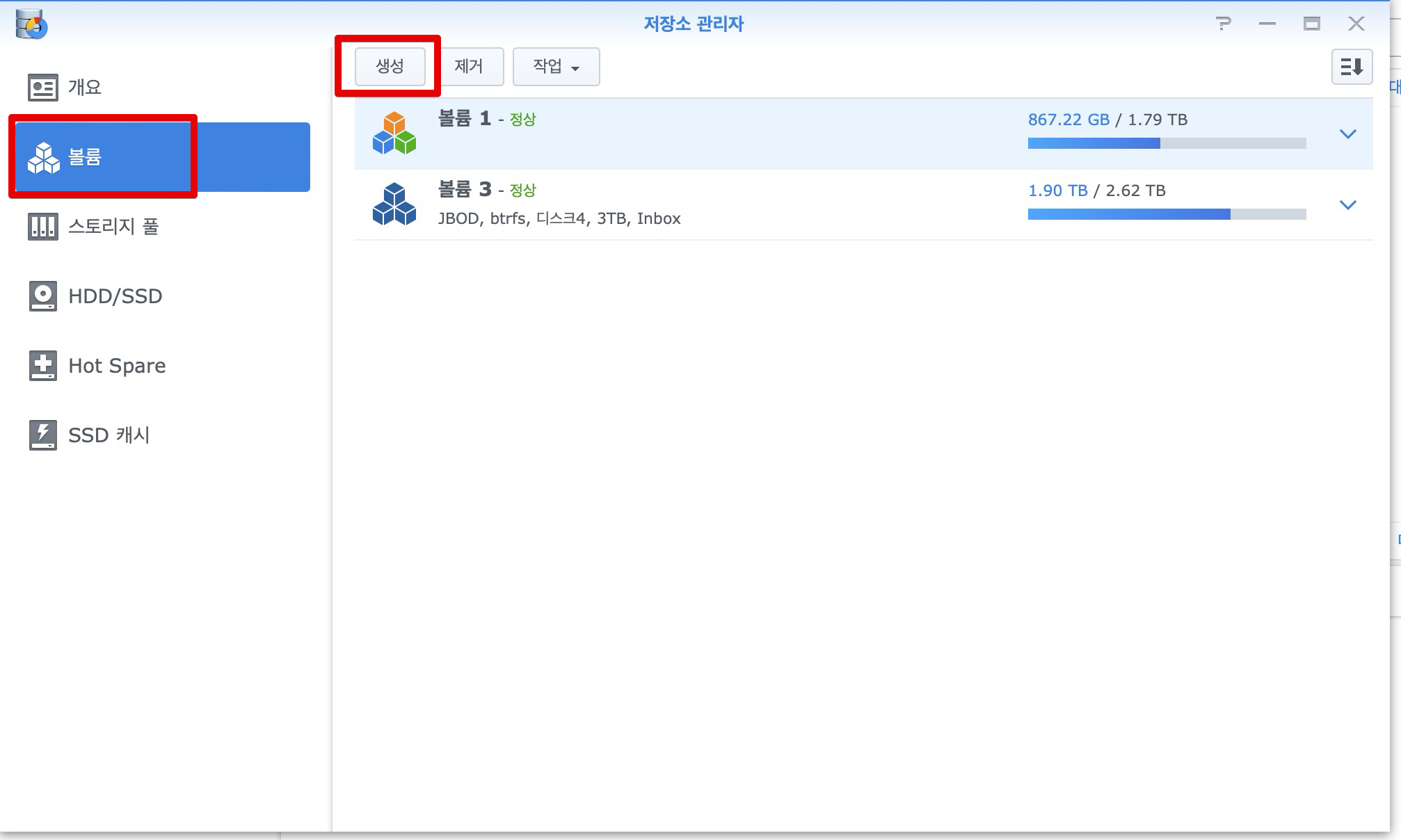The width and height of the screenshot is (1401, 840).
Task: Click the 볼륨 1 usage progress bar
Action: (x=1166, y=143)
